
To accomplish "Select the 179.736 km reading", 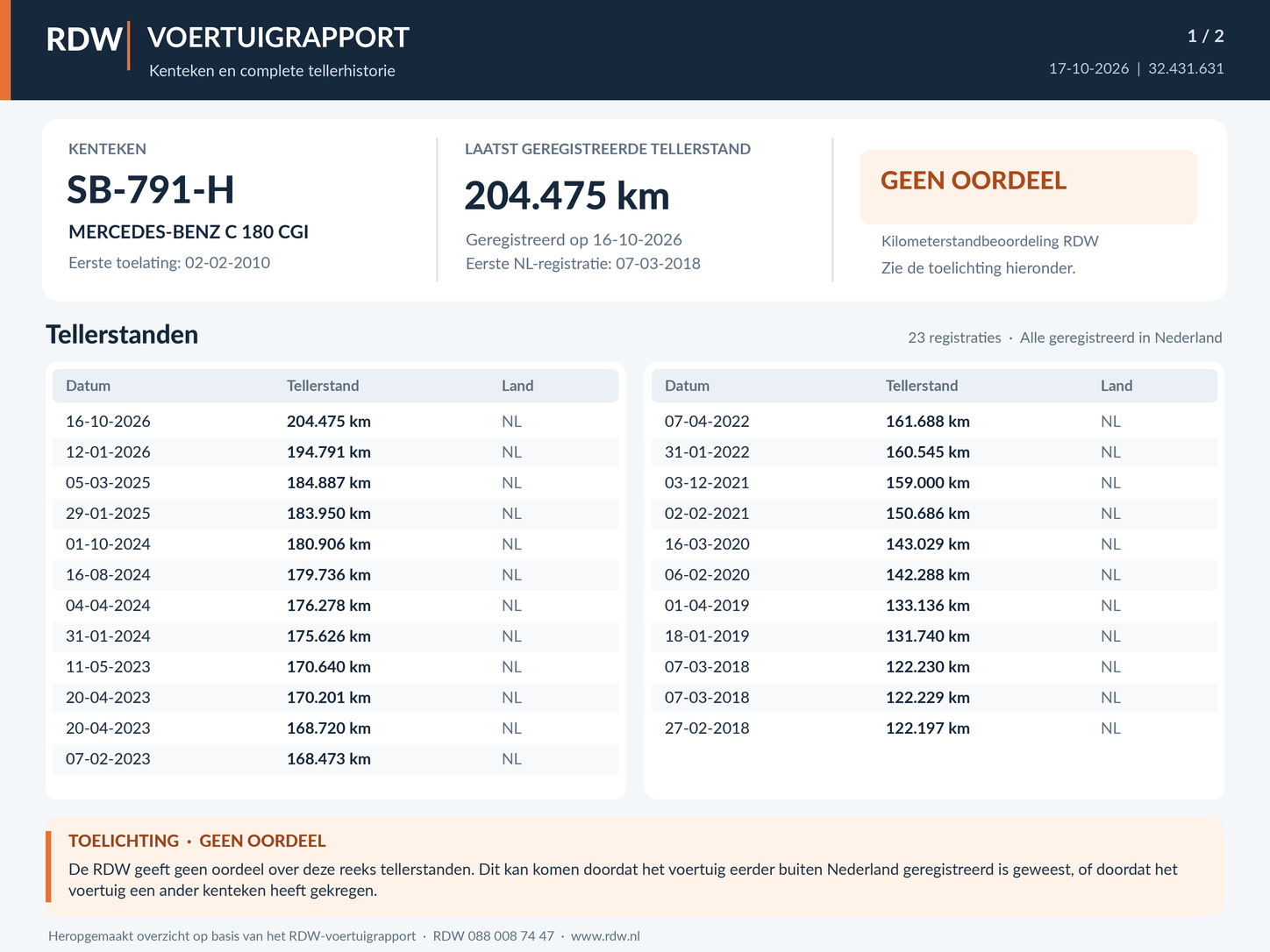I will tap(329, 575).
